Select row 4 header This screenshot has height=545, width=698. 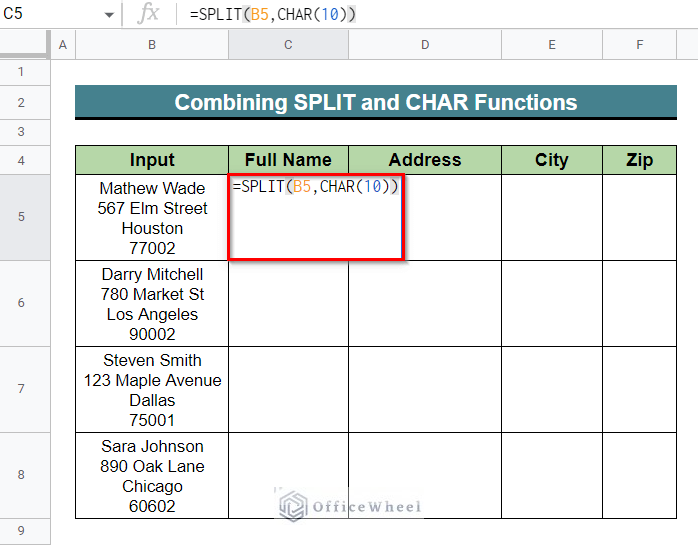[25, 160]
